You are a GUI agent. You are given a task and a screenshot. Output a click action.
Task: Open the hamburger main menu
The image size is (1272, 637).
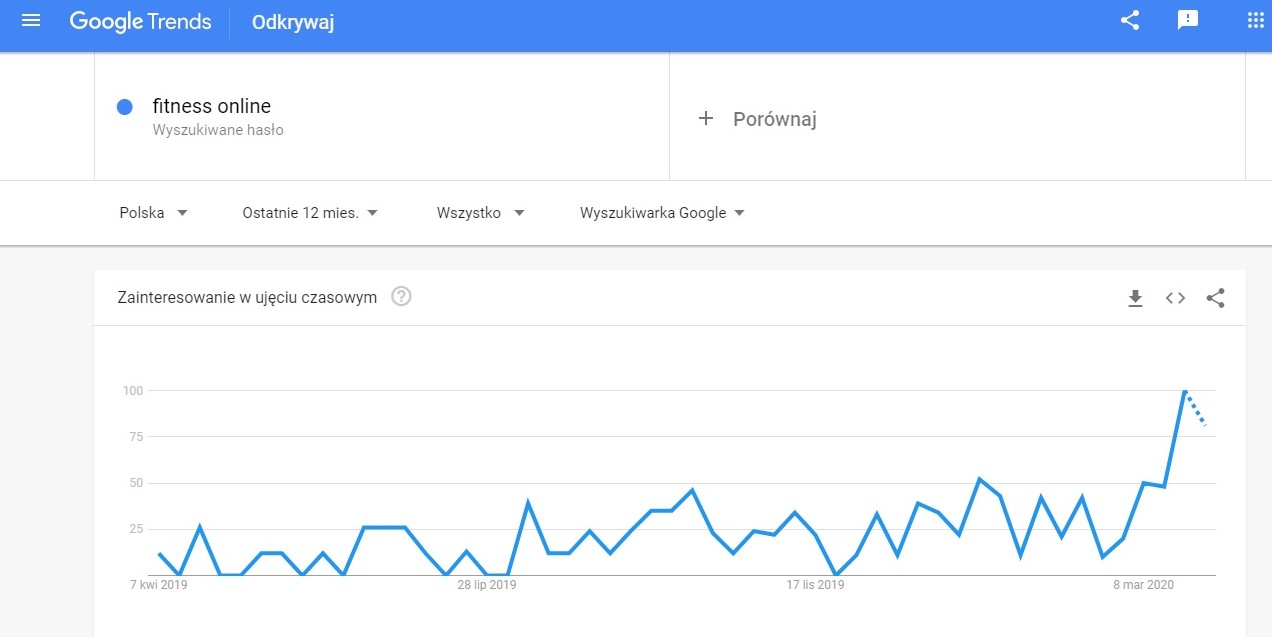(x=31, y=20)
